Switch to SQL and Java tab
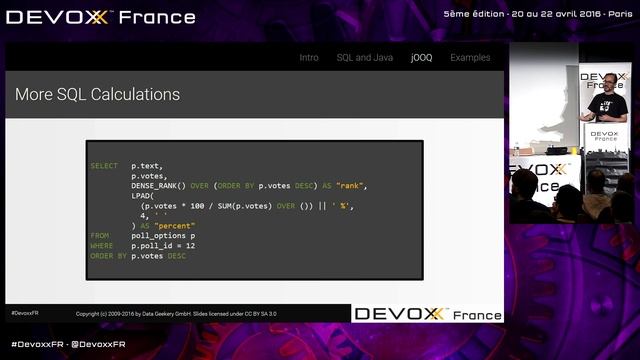 364,58
